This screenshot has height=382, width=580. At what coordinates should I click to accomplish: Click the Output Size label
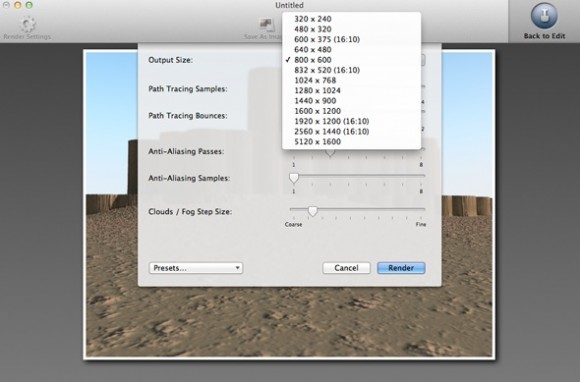[x=170, y=60]
